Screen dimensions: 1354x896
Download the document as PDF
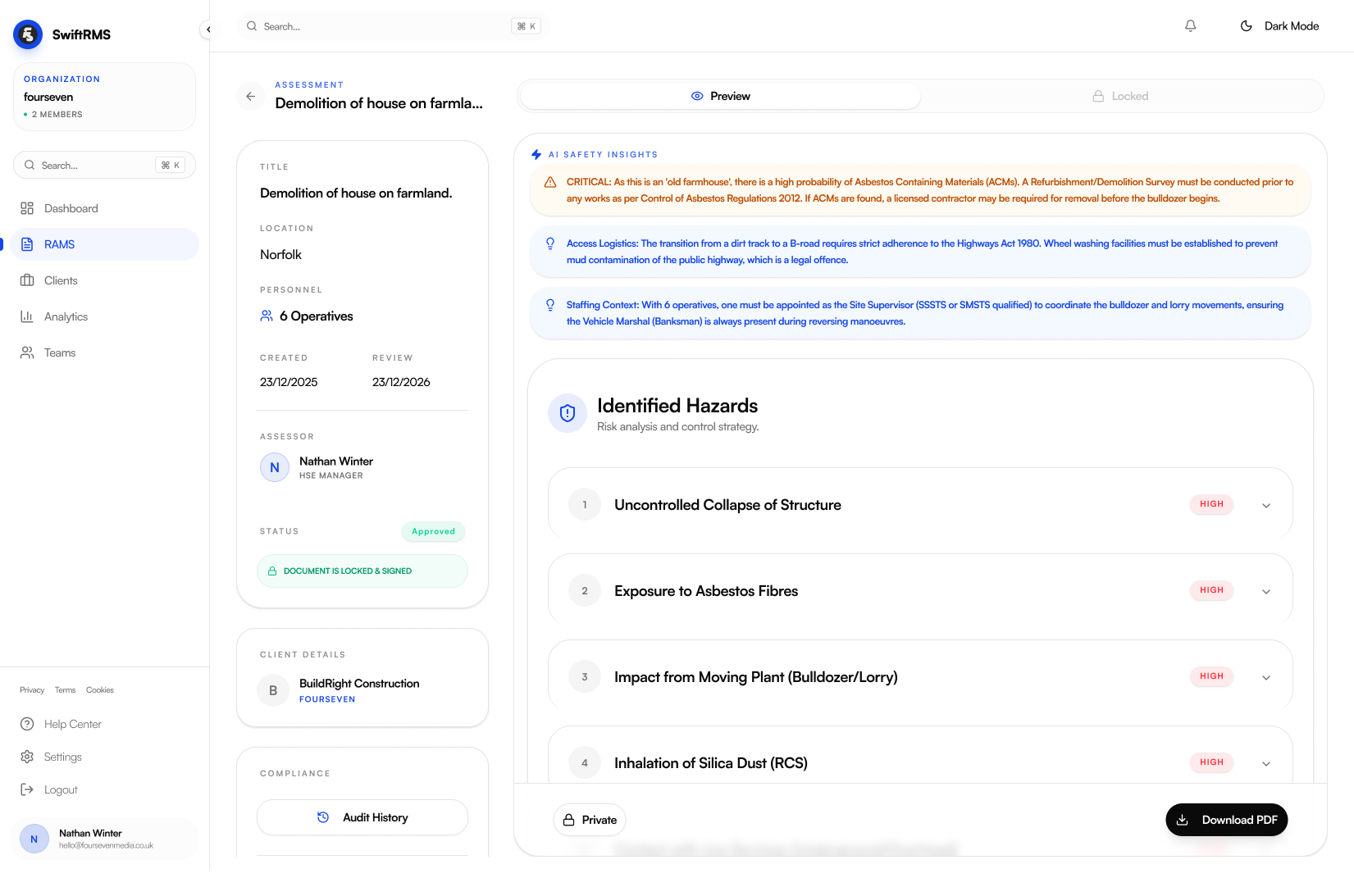coord(1226,820)
